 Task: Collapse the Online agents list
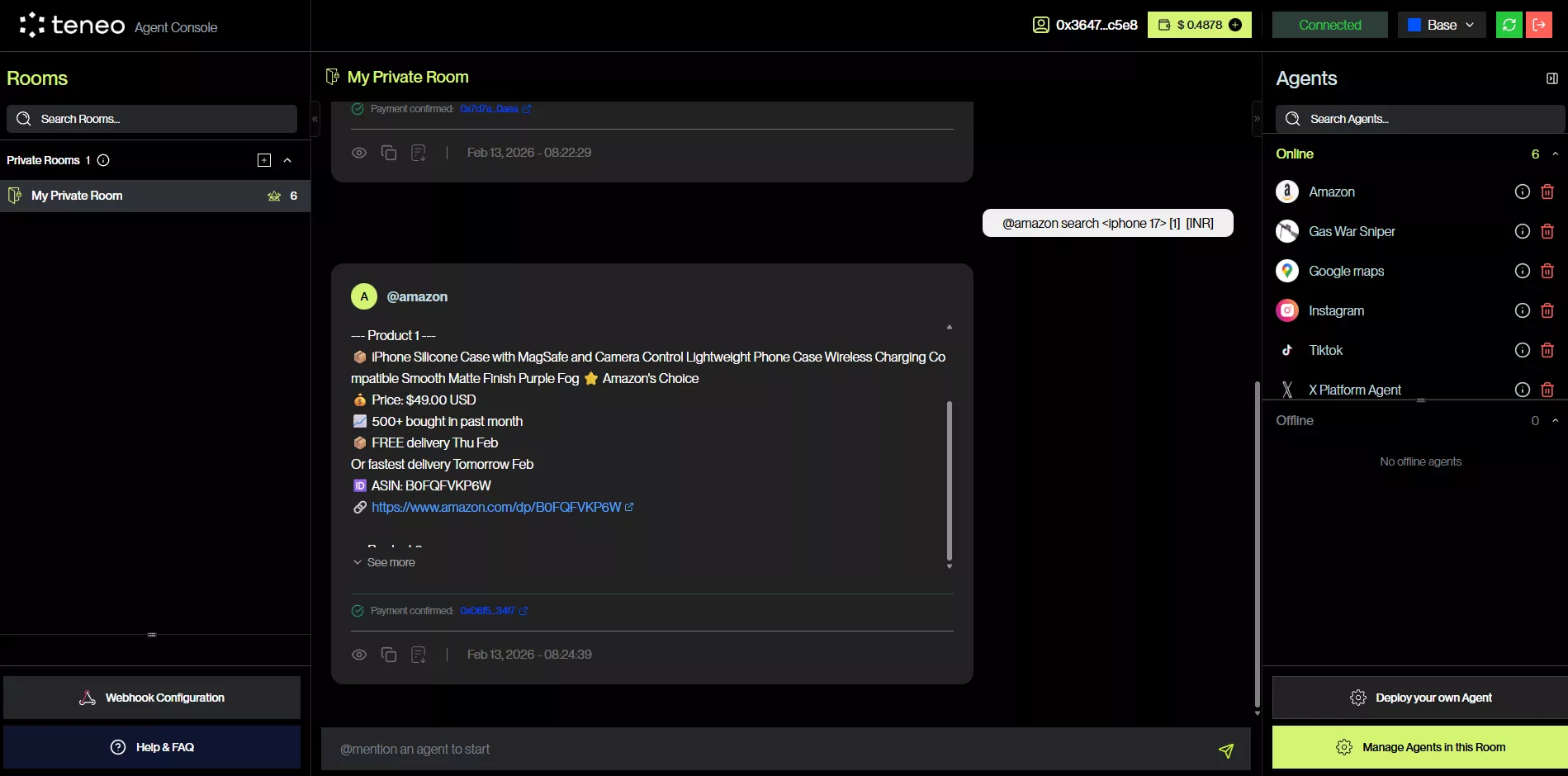[1555, 154]
